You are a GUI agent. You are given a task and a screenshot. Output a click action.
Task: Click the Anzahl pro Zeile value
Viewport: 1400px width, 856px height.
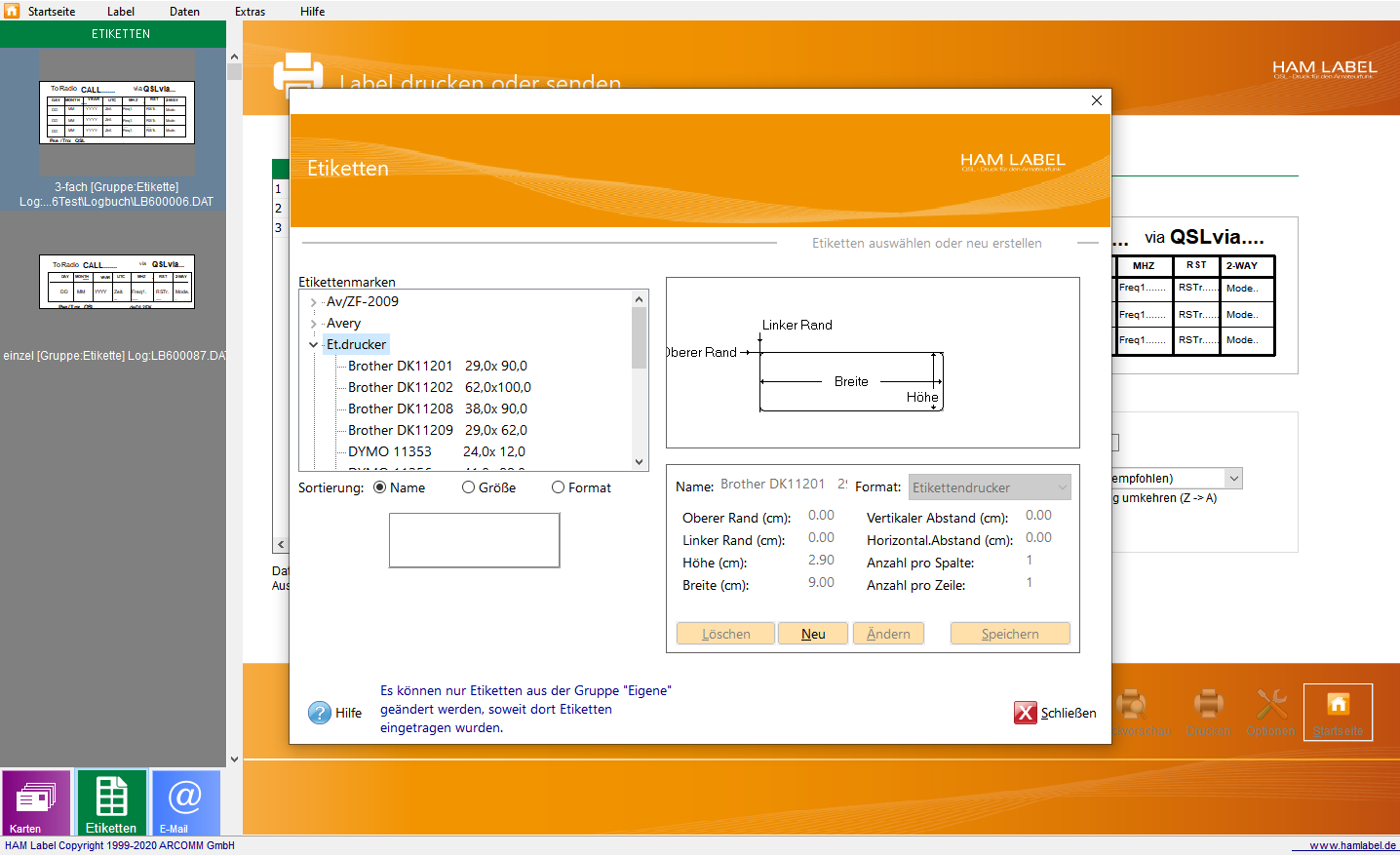[1030, 583]
